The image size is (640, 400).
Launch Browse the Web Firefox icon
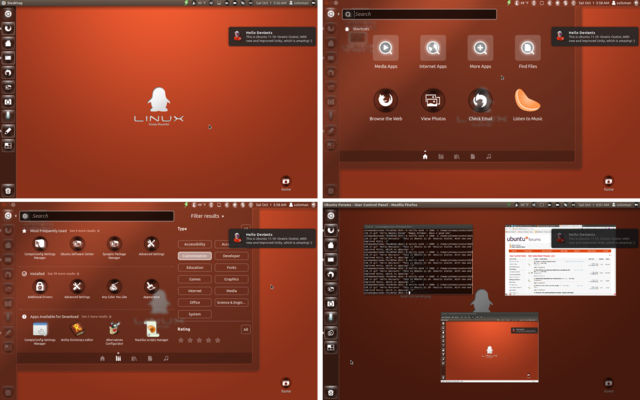coord(386,100)
